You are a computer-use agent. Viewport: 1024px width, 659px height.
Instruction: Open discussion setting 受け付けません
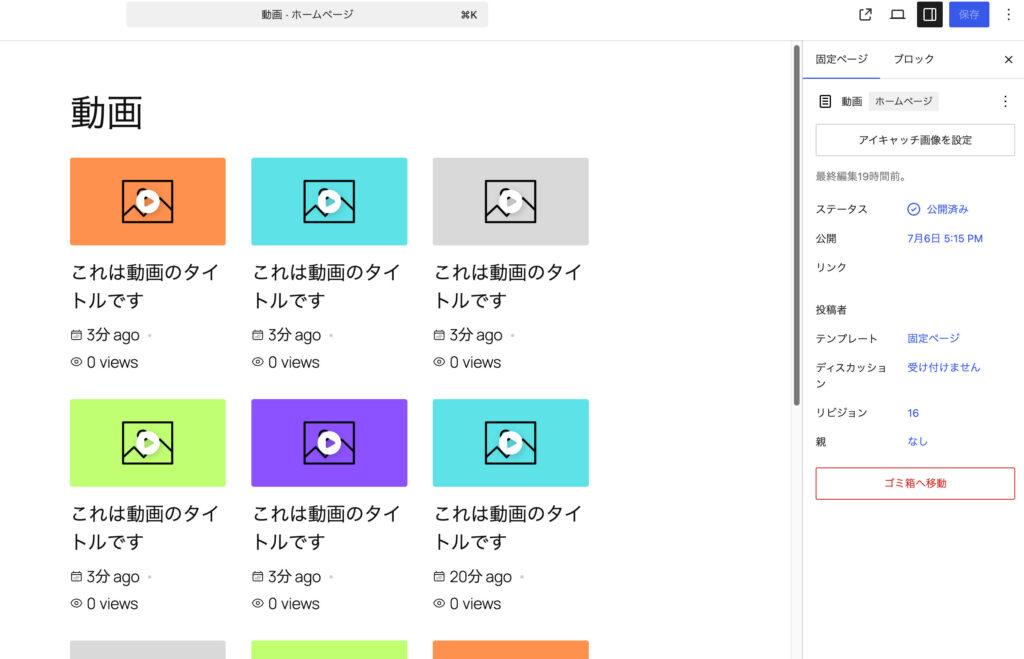click(x=944, y=367)
